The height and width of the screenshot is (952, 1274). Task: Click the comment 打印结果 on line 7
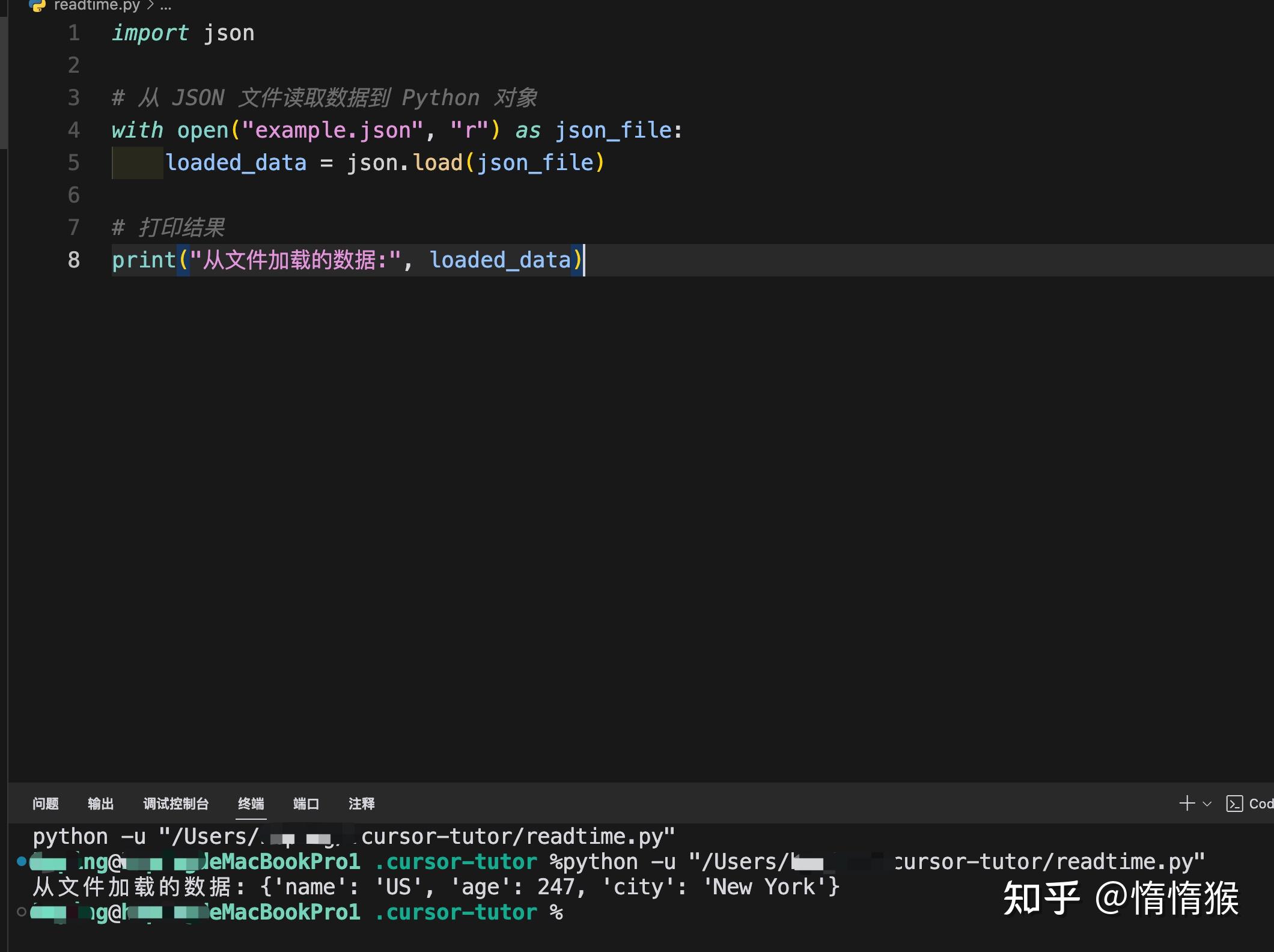180,227
